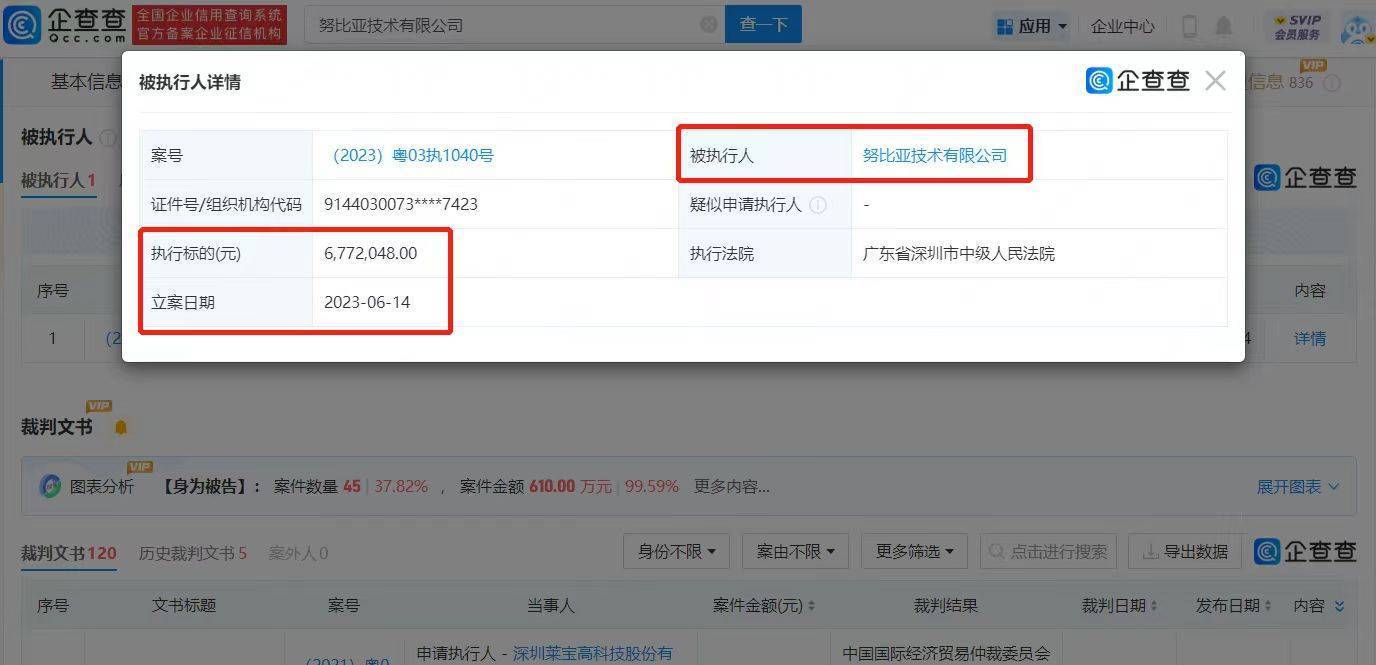
Task: Go to 企业中心
Action: pos(1122,27)
